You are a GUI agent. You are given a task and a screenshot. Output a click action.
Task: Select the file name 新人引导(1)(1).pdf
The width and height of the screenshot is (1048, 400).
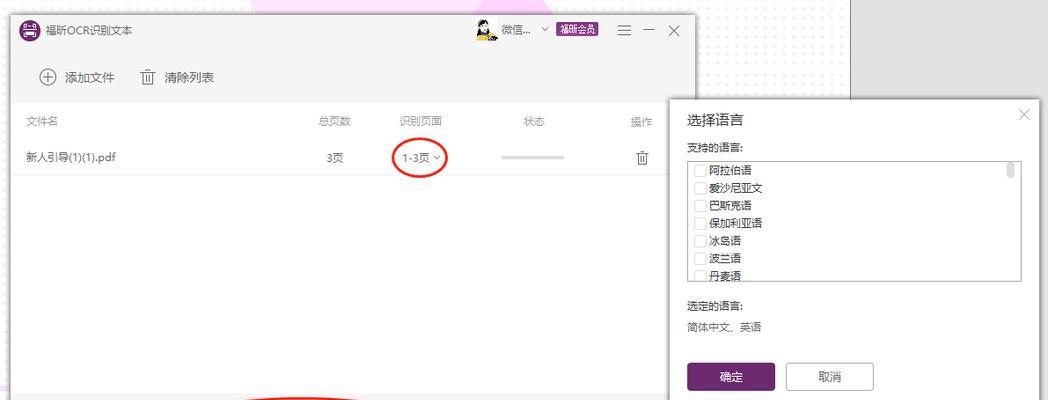click(x=72, y=158)
